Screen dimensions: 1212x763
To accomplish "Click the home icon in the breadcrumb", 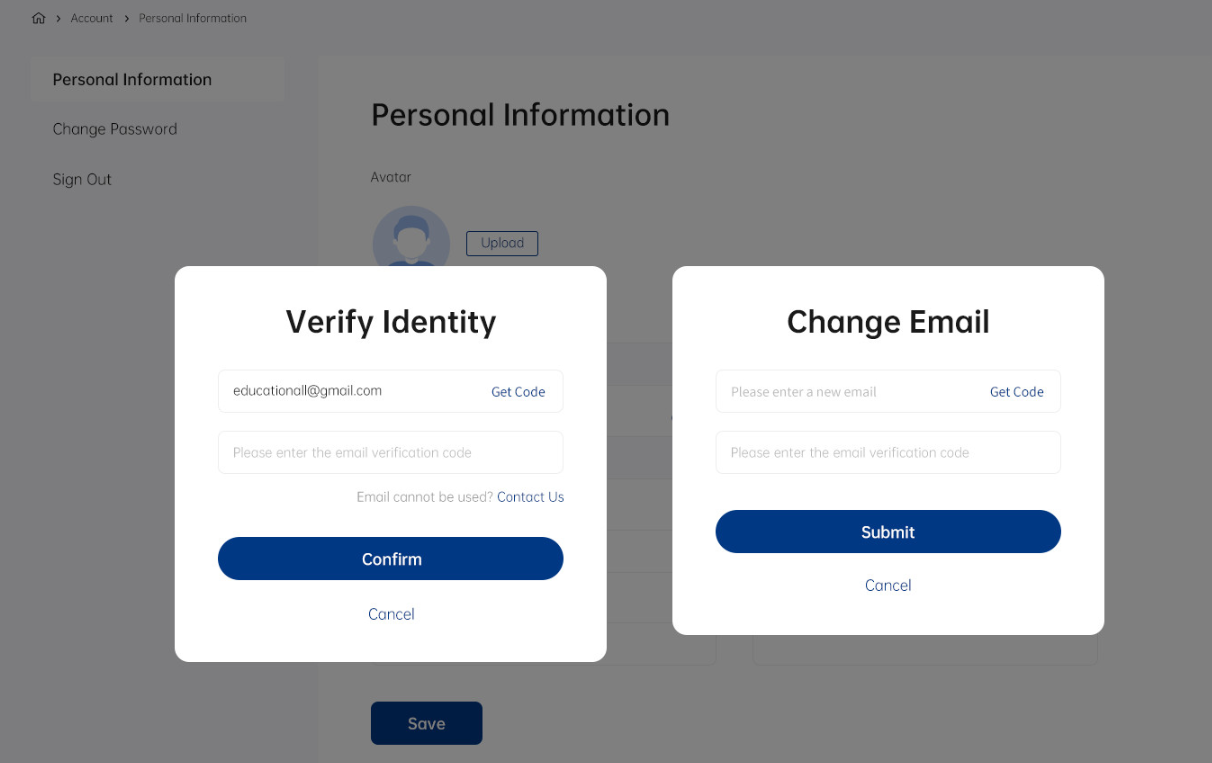I will (39, 18).
